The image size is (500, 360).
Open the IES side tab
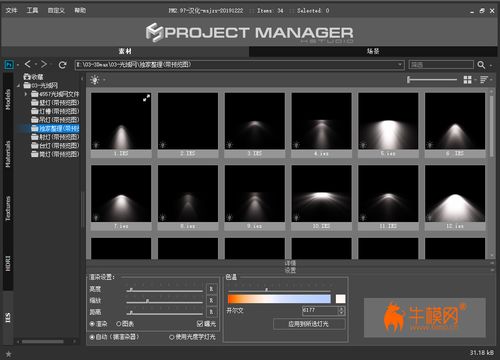point(8,318)
